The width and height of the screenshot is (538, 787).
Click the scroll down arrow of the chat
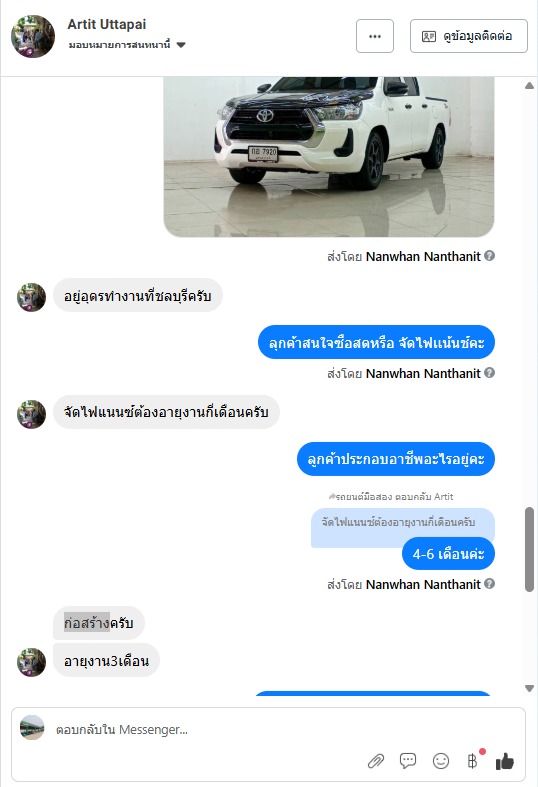pyautogui.click(x=529, y=688)
